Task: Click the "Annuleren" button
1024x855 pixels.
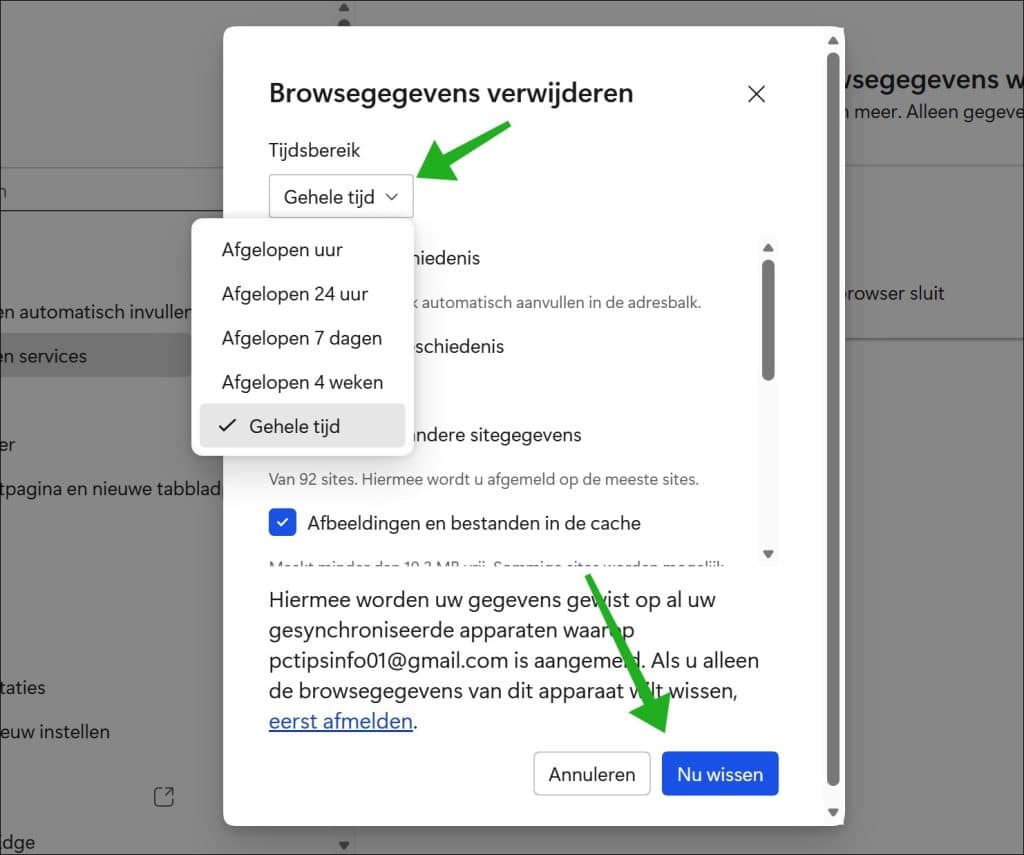Action: (591, 773)
